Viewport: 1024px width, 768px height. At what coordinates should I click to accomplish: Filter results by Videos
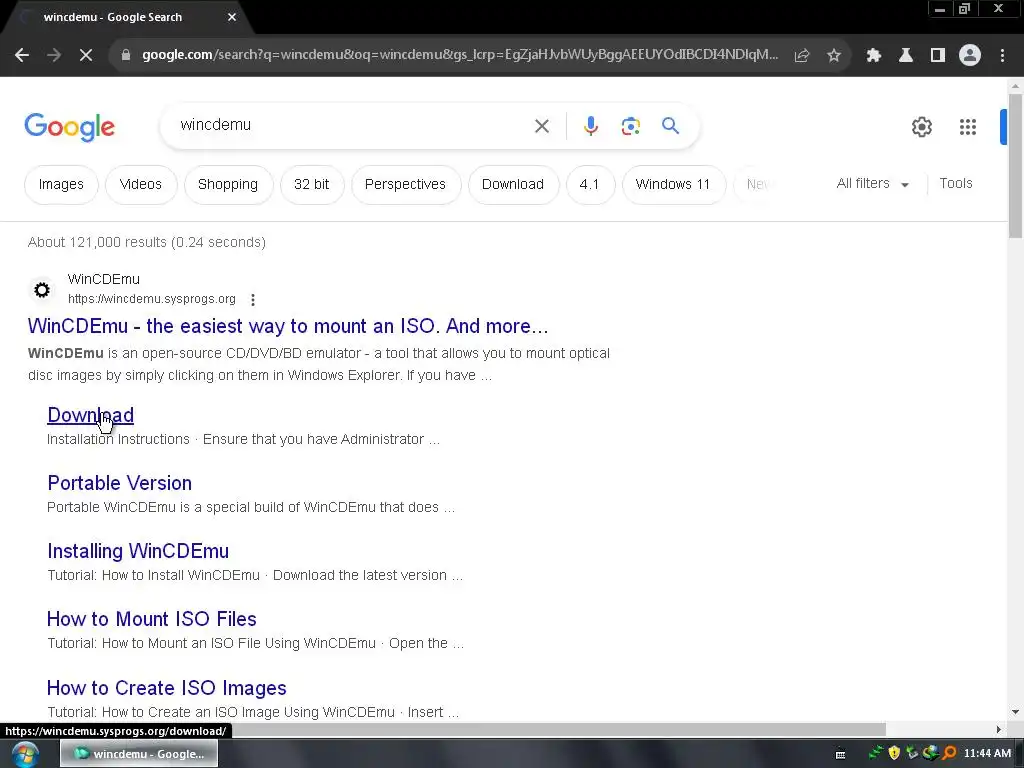pyautogui.click(x=140, y=185)
